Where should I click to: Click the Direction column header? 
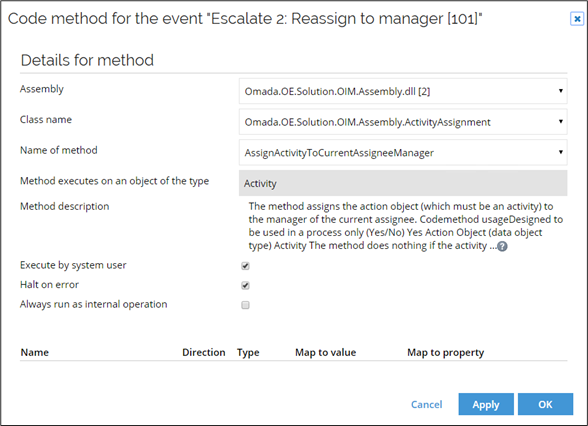click(x=204, y=352)
